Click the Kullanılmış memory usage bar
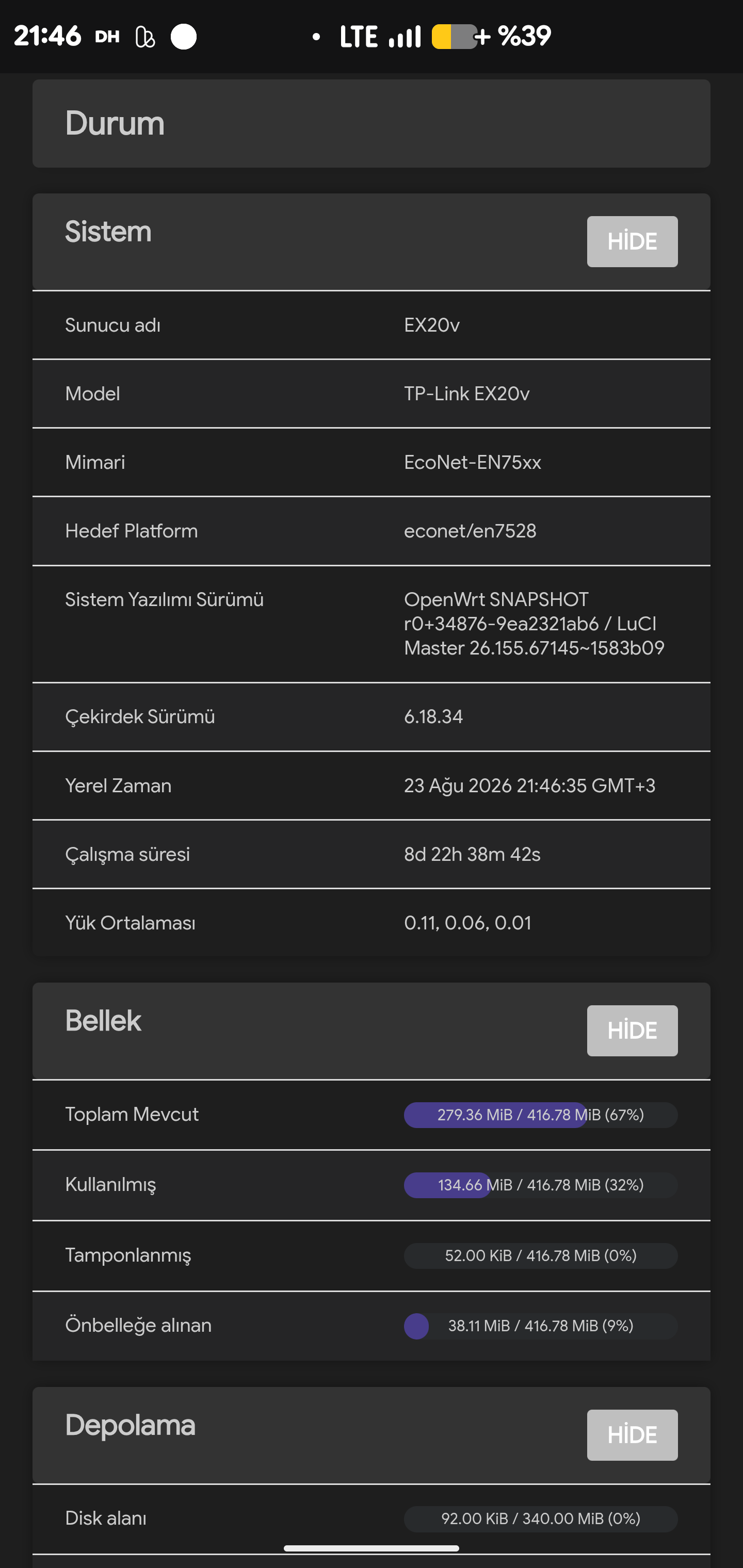The height and width of the screenshot is (1568, 743). pos(541,1185)
